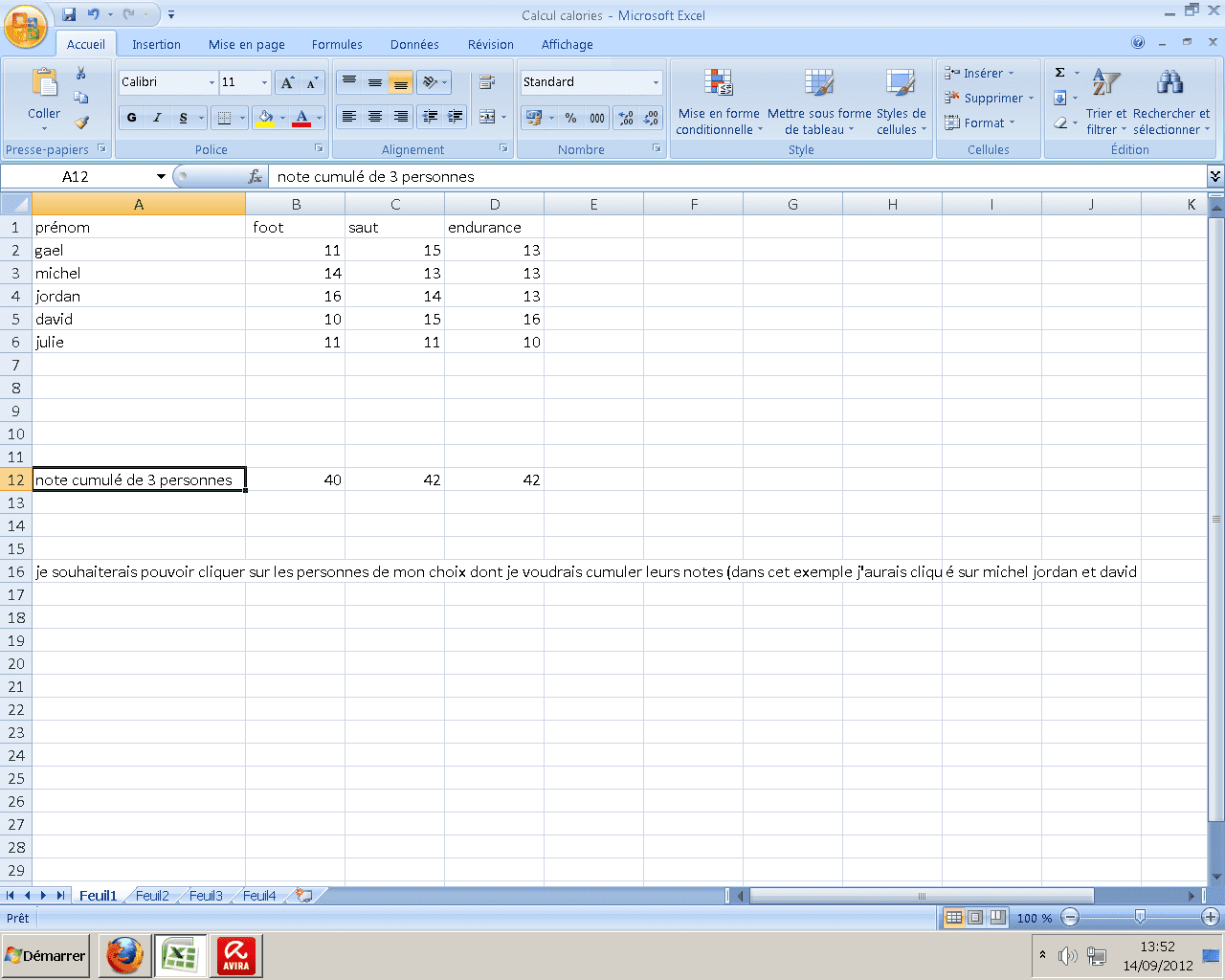This screenshot has width=1225, height=980.
Task: Switch to the Feuil2 sheet tab
Action: (152, 896)
